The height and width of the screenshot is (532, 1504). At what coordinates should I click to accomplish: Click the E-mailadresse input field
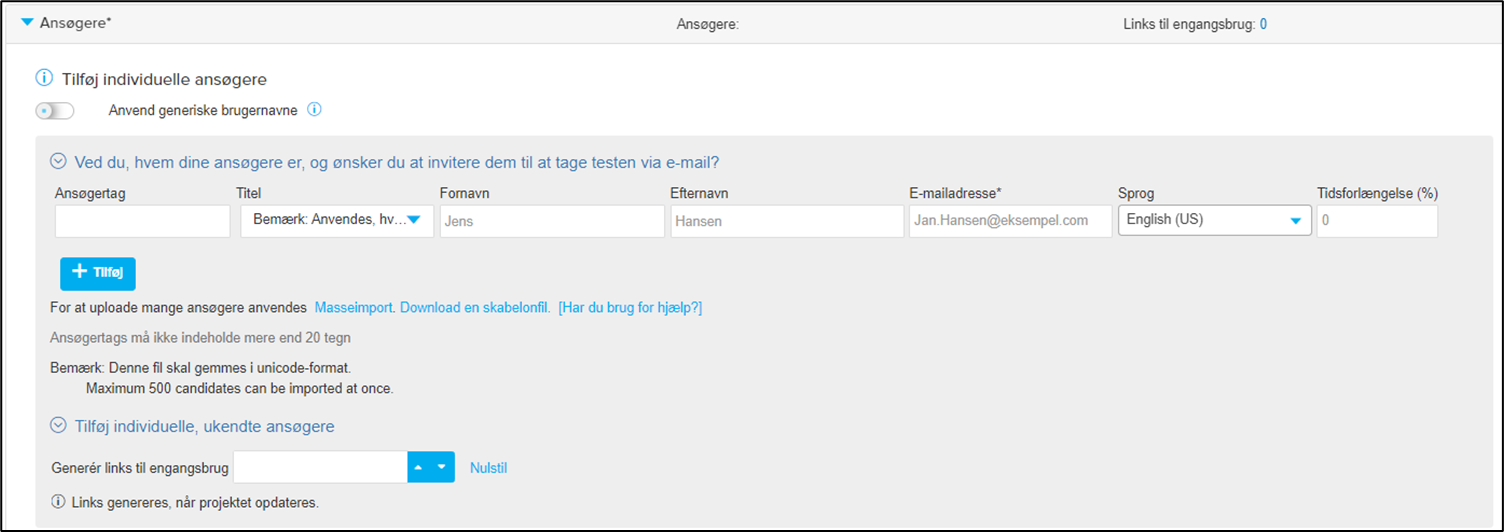pyautogui.click(x=1010, y=221)
